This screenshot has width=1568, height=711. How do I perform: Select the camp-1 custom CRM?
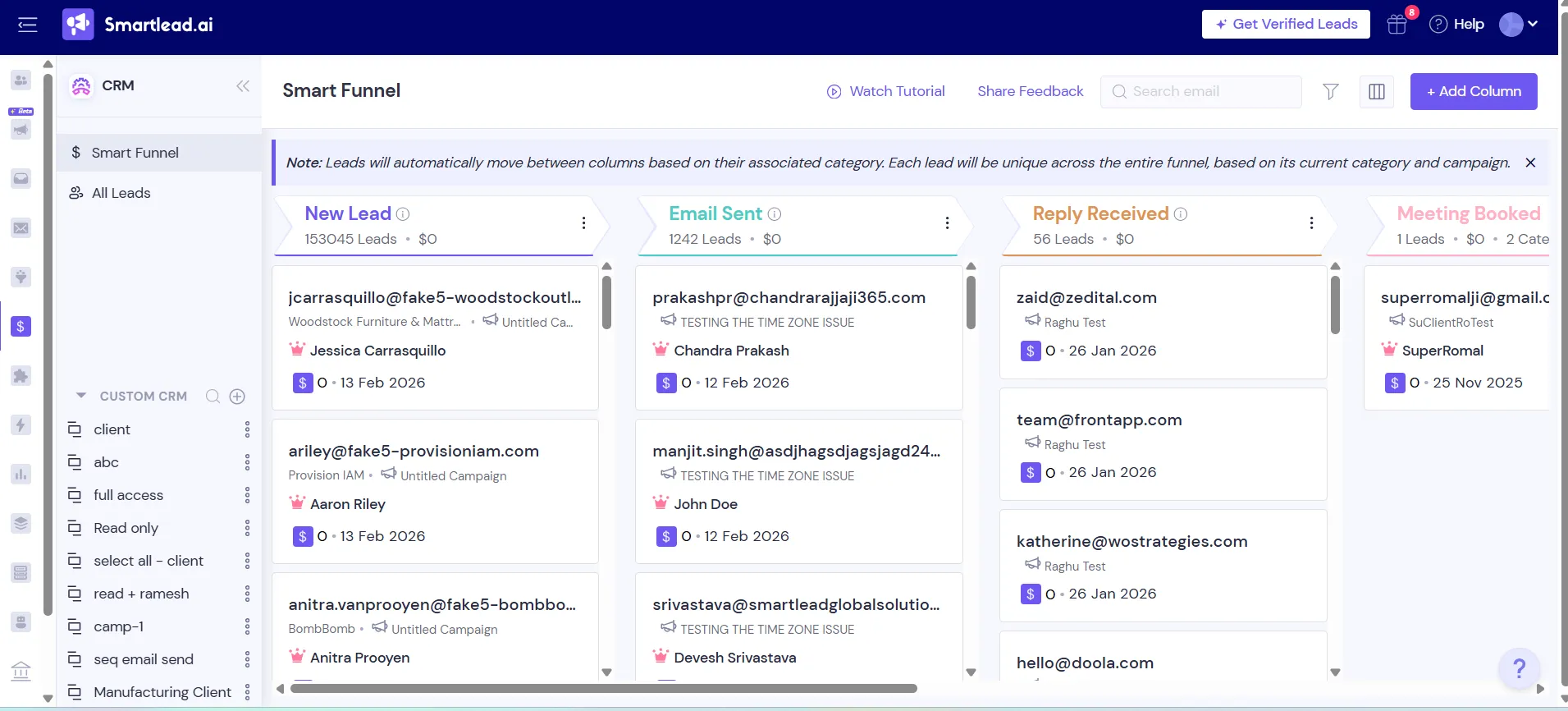click(x=119, y=626)
